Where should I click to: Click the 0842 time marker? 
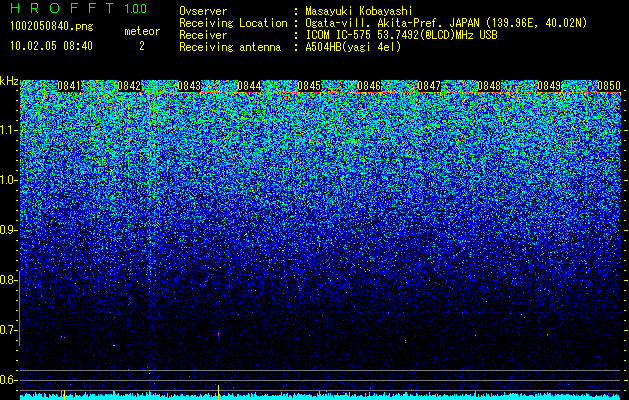point(129,86)
